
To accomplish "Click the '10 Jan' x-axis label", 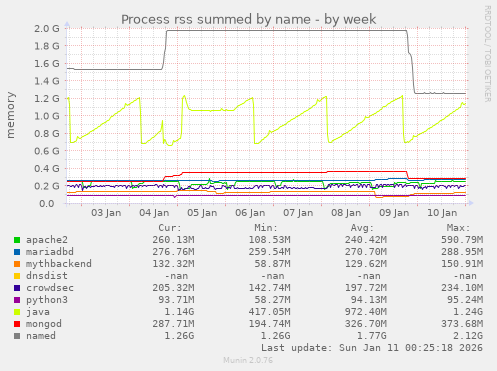I will 442,213.
